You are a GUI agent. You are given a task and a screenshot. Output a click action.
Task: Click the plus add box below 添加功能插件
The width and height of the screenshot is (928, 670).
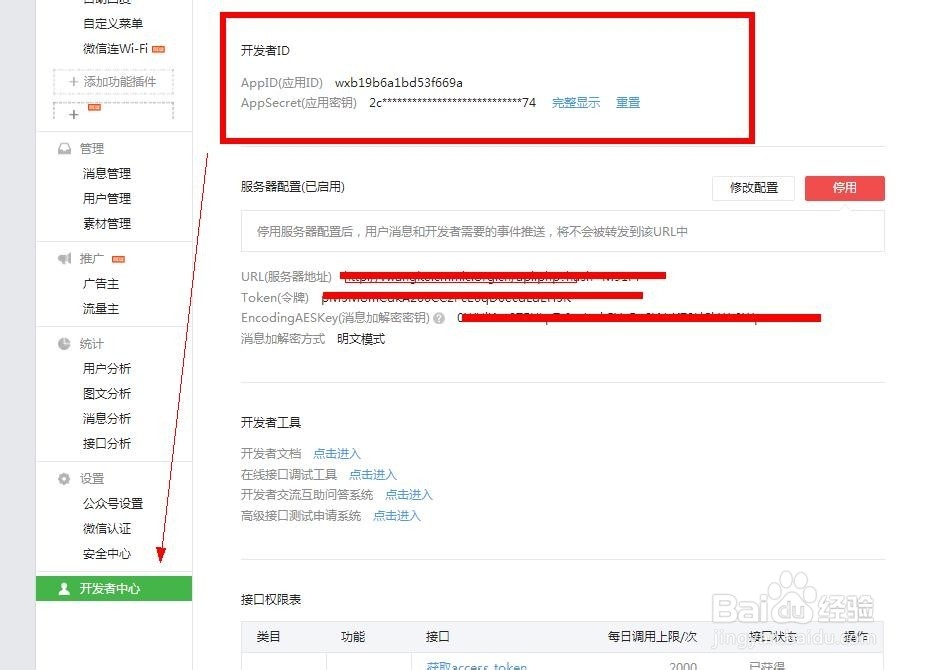113,111
